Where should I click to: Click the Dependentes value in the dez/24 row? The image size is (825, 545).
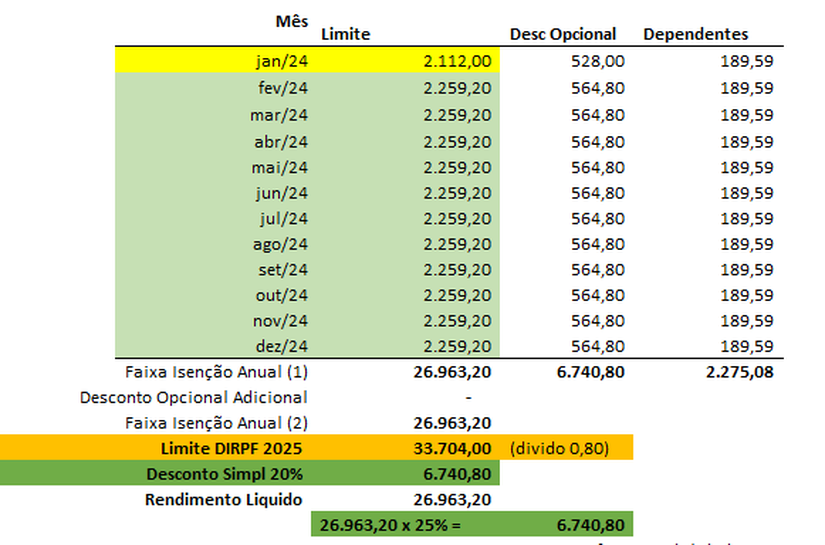(x=747, y=346)
